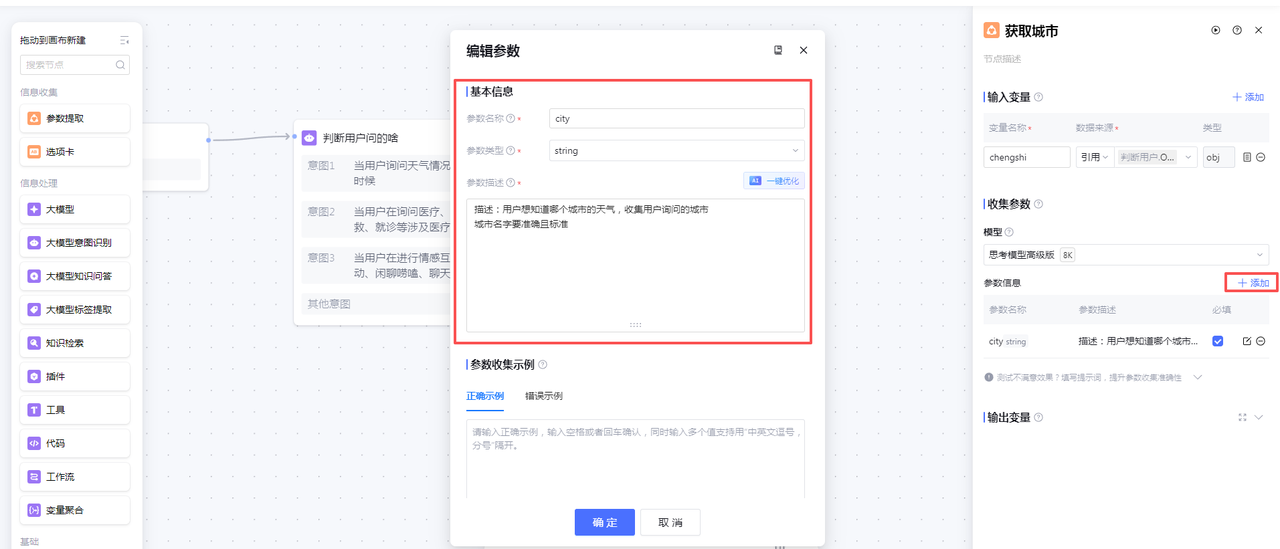Select 意图1 row in intent node
Viewport: 1280px width, 549px height.
click(377, 172)
